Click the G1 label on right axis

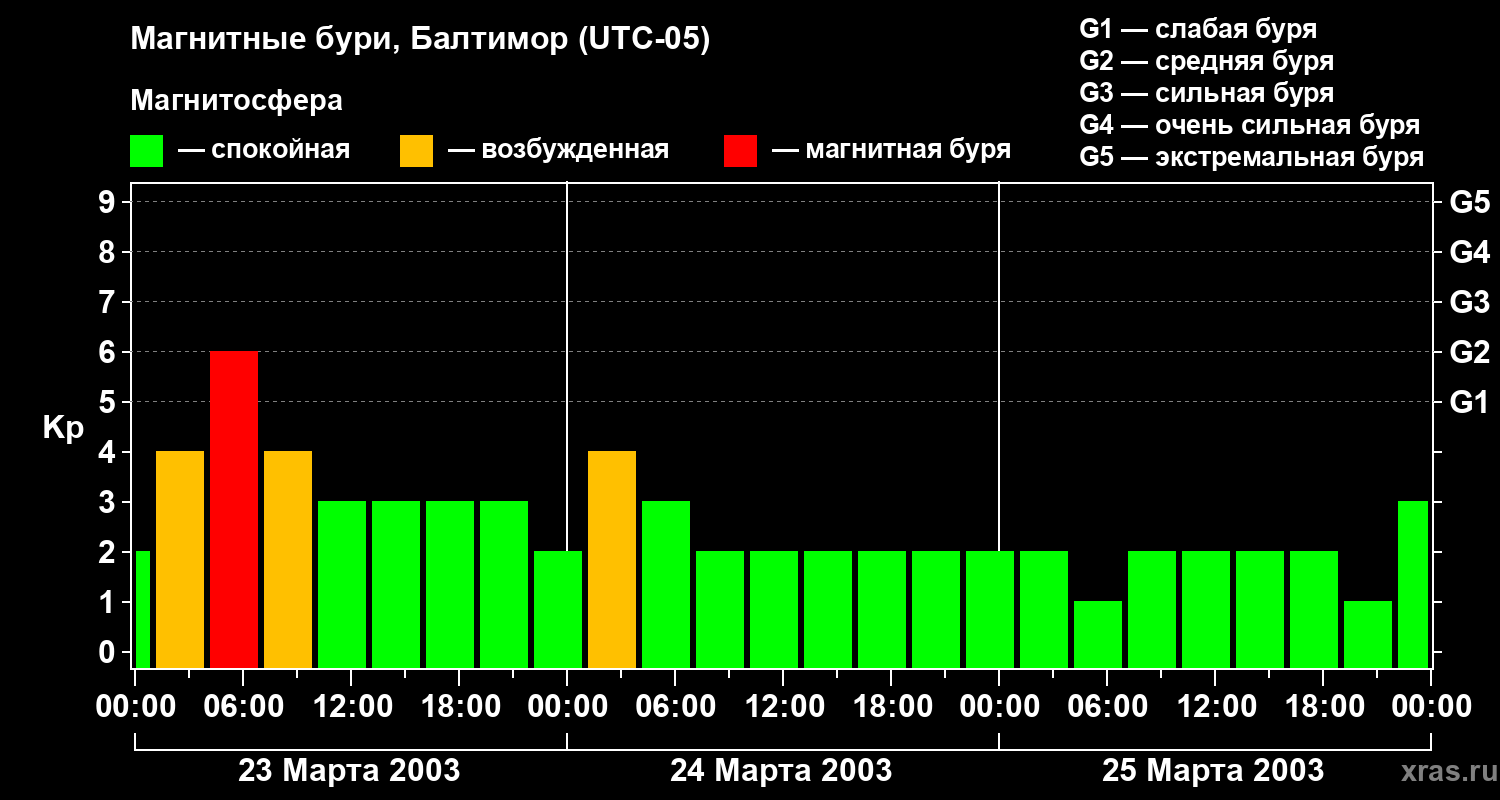pos(1469,403)
